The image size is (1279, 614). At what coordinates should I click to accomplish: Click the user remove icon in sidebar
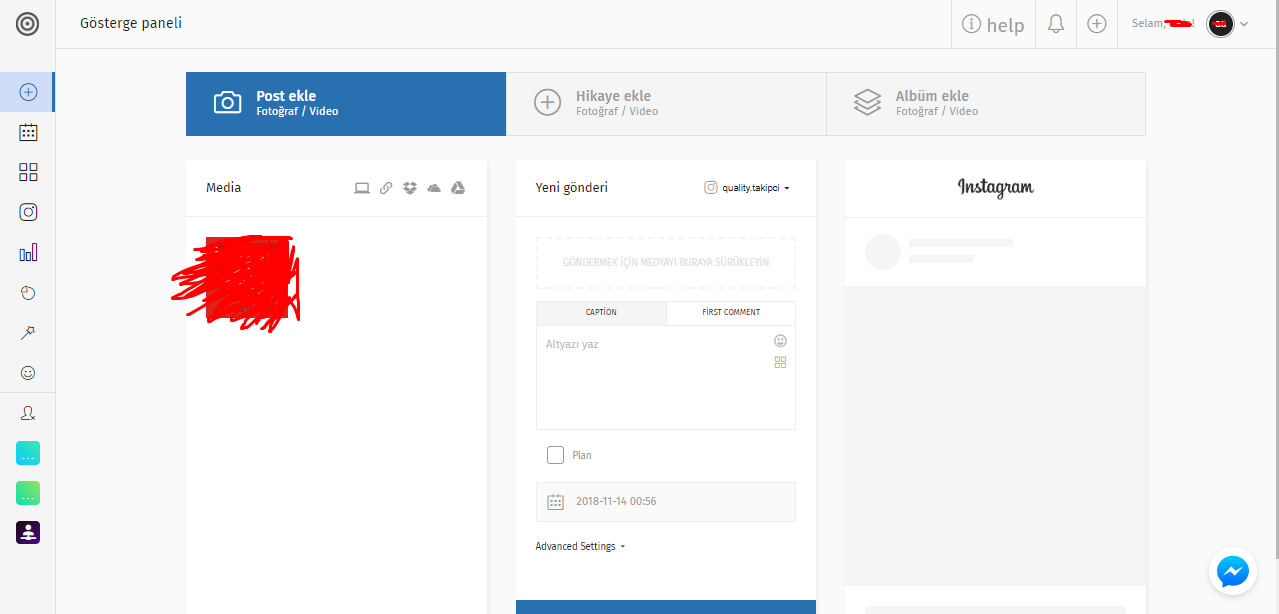[x=28, y=412]
